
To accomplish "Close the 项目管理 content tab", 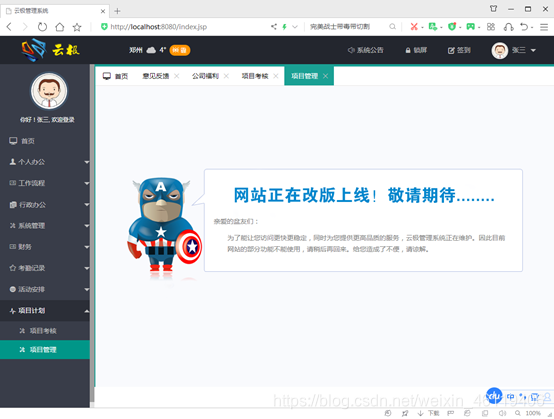I will pyautogui.click(x=325, y=76).
